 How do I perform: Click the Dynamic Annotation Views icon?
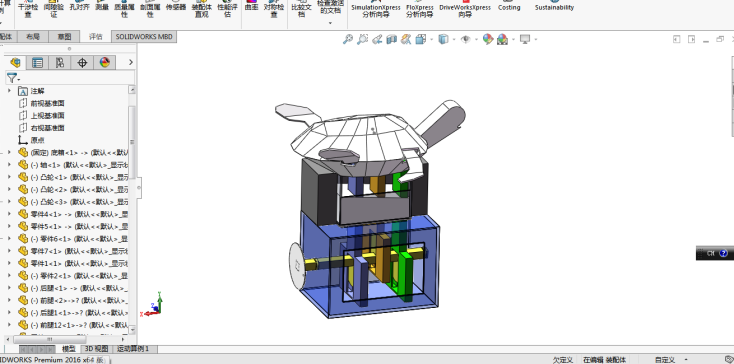[x=406, y=39]
